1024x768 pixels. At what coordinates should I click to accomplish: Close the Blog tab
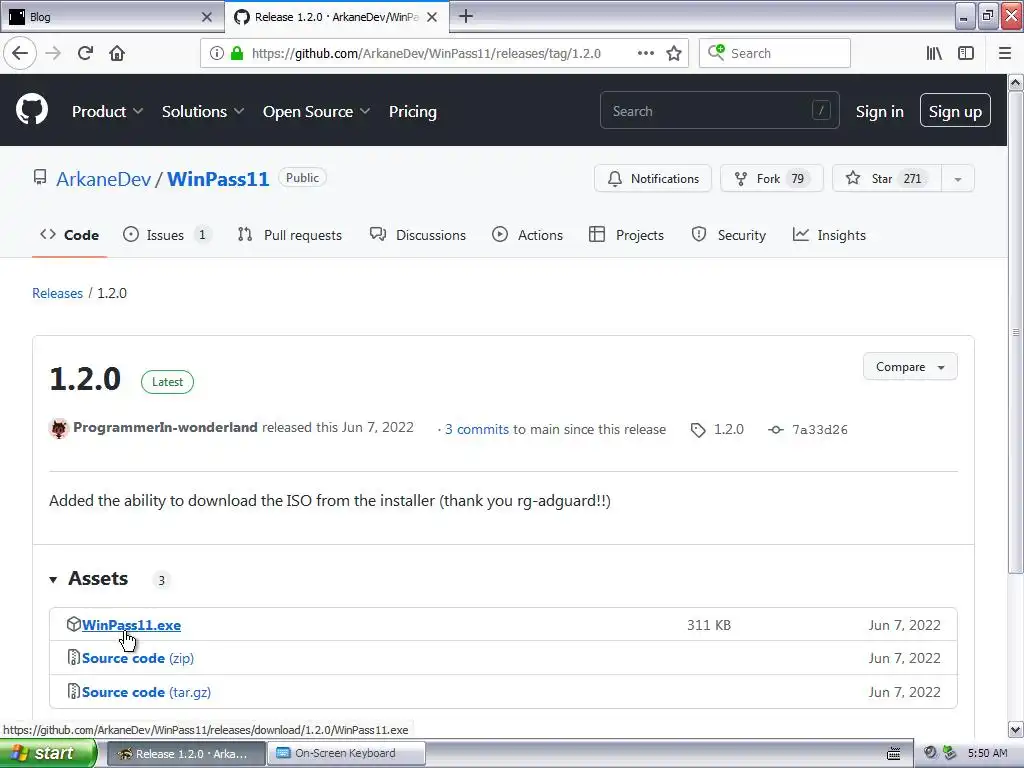(207, 17)
